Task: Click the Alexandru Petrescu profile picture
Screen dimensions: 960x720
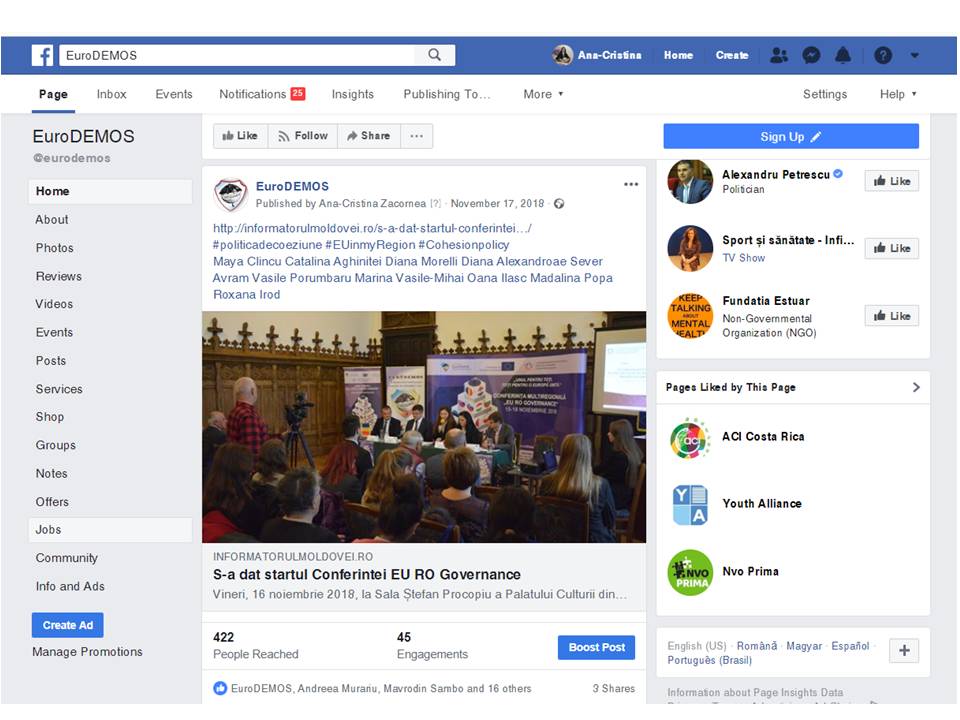Action: pos(690,181)
